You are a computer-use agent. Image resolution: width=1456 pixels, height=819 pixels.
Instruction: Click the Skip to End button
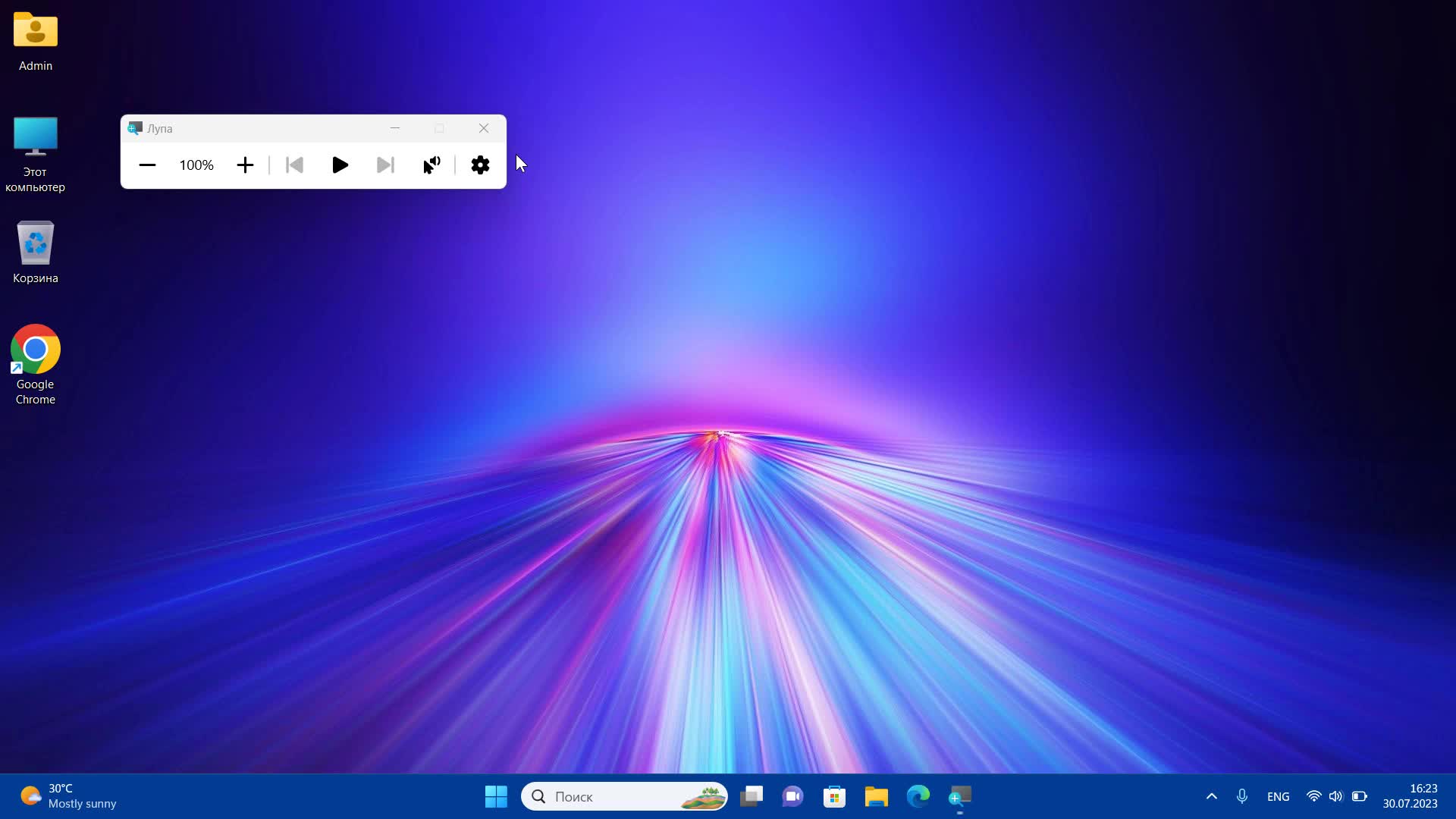(x=385, y=165)
